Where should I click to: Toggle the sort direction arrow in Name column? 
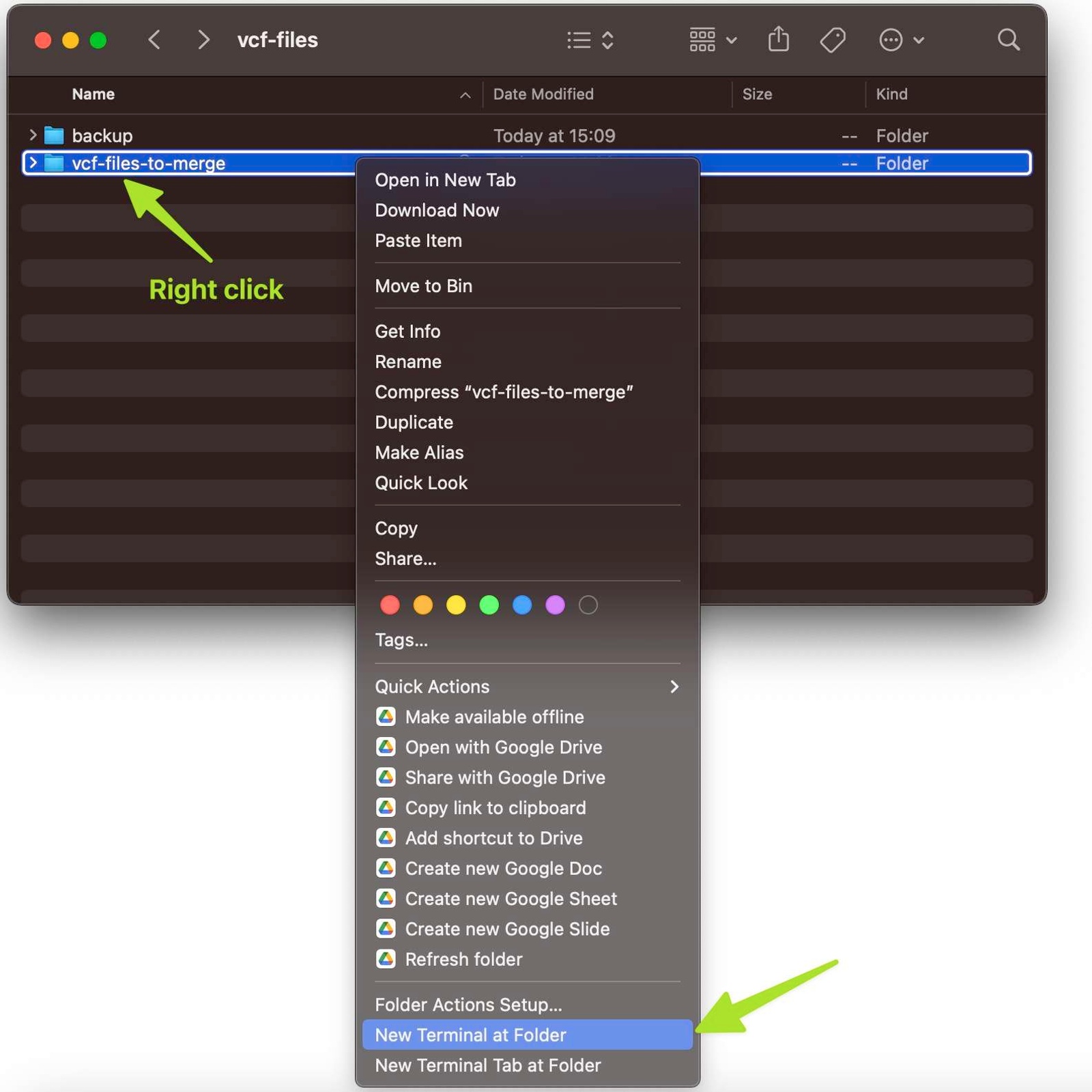point(465,95)
